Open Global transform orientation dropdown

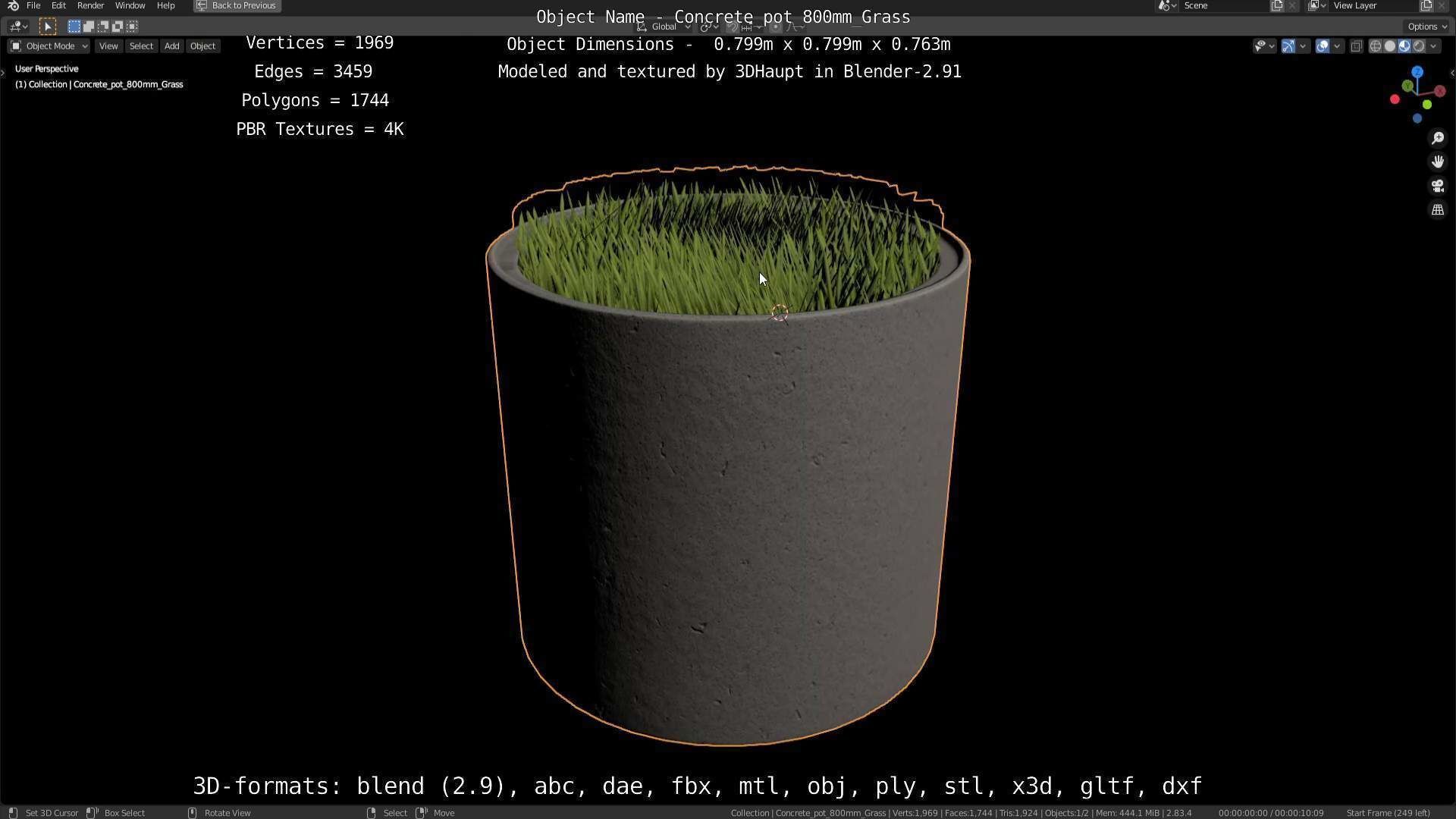coord(664,27)
